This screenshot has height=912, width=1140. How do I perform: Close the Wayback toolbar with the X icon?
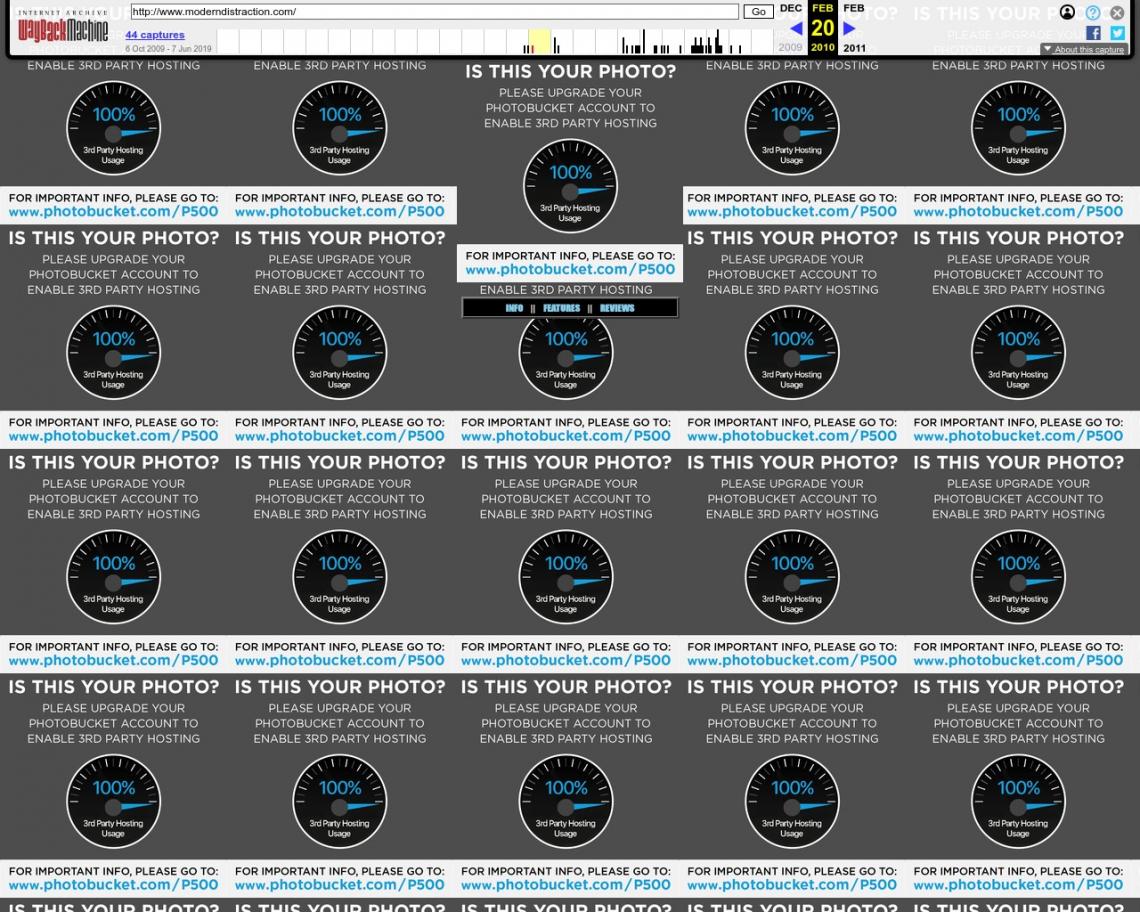1117,12
